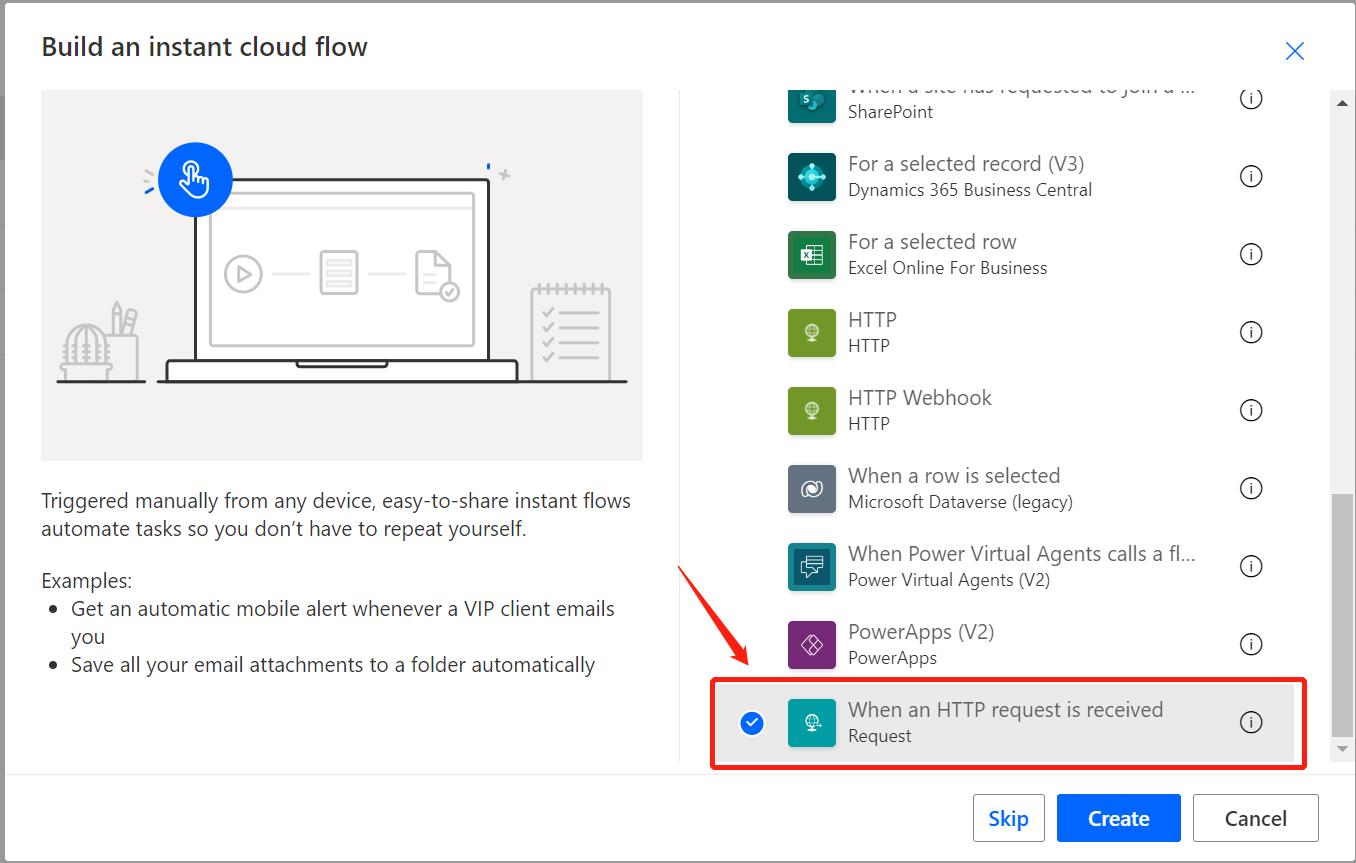Show info for For a selected row
Screen dimensions: 1356x863
tap(1251, 254)
